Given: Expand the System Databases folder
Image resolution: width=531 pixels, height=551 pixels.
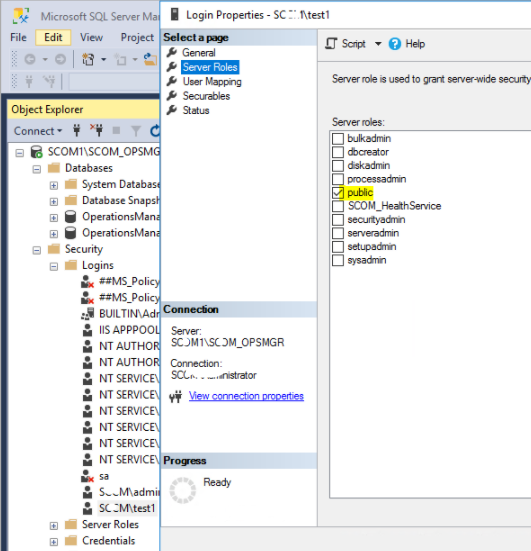Looking at the screenshot, I should point(54,186).
